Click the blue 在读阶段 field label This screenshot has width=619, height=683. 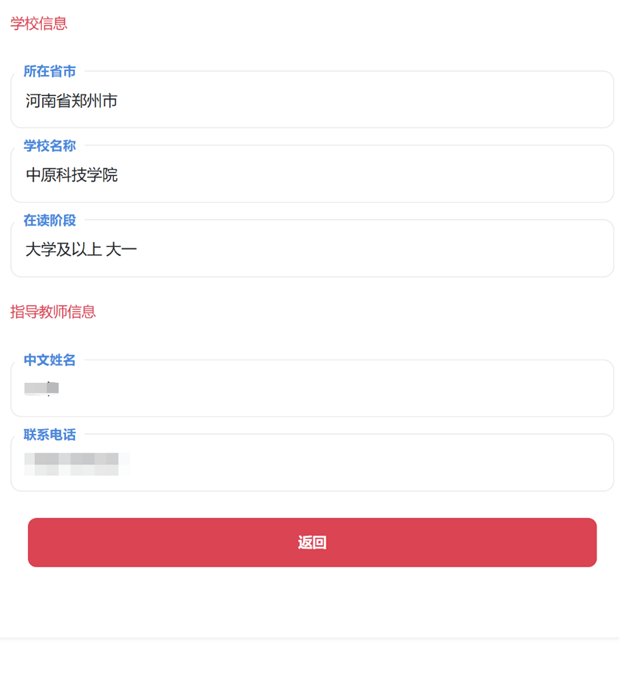[x=50, y=220]
